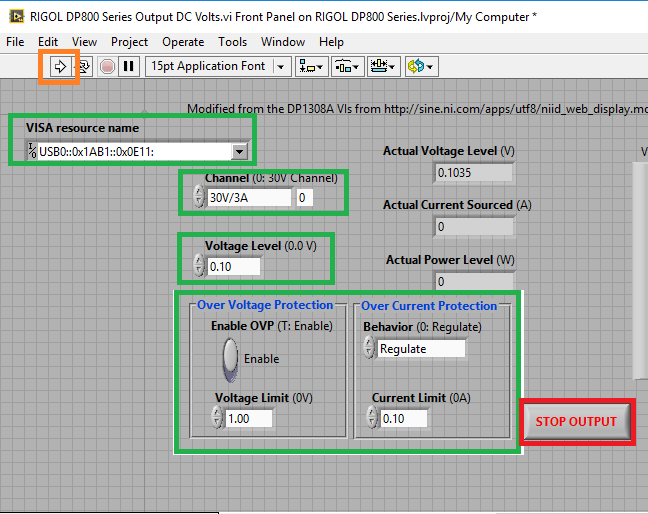
Task: Click the VISA resource I/O glyph
Action: click(32, 151)
